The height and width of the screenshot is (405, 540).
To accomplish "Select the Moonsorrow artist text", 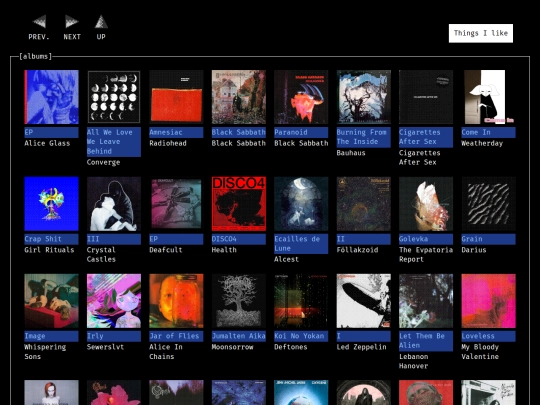I will coord(232,347).
